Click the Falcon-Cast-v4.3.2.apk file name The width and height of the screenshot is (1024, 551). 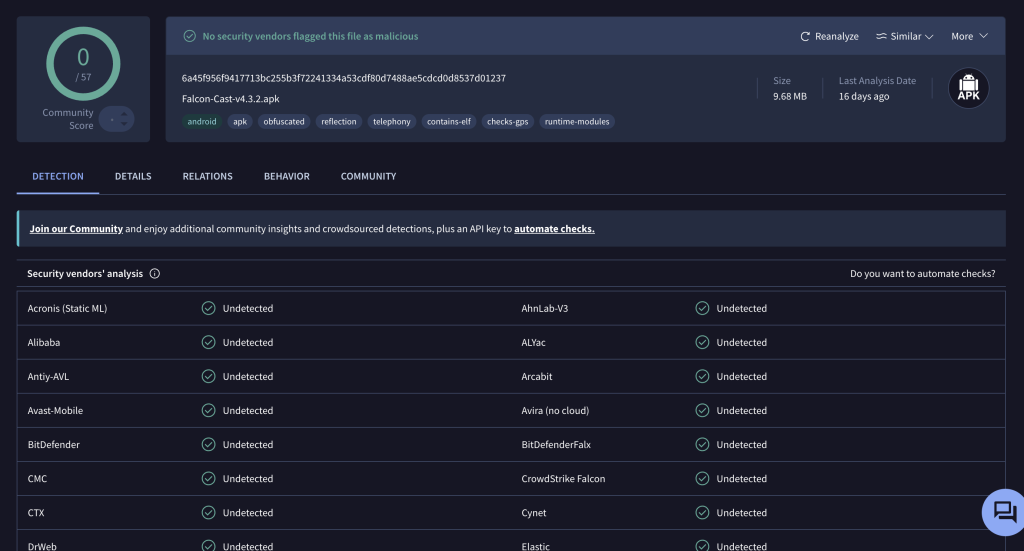tap(231, 99)
